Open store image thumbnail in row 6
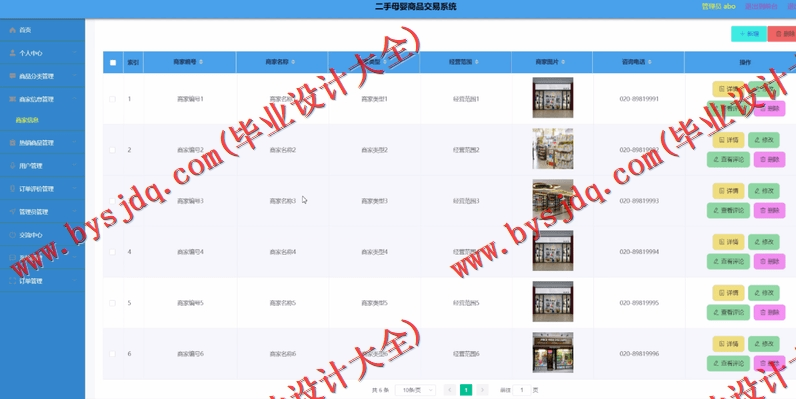The image size is (796, 399). pos(553,353)
